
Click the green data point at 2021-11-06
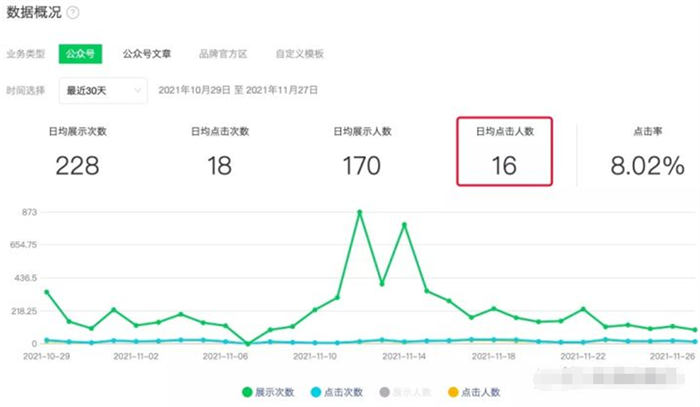[x=248, y=344]
